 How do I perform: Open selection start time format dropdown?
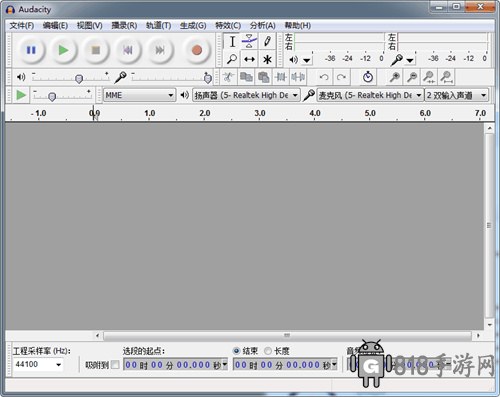click(225, 364)
